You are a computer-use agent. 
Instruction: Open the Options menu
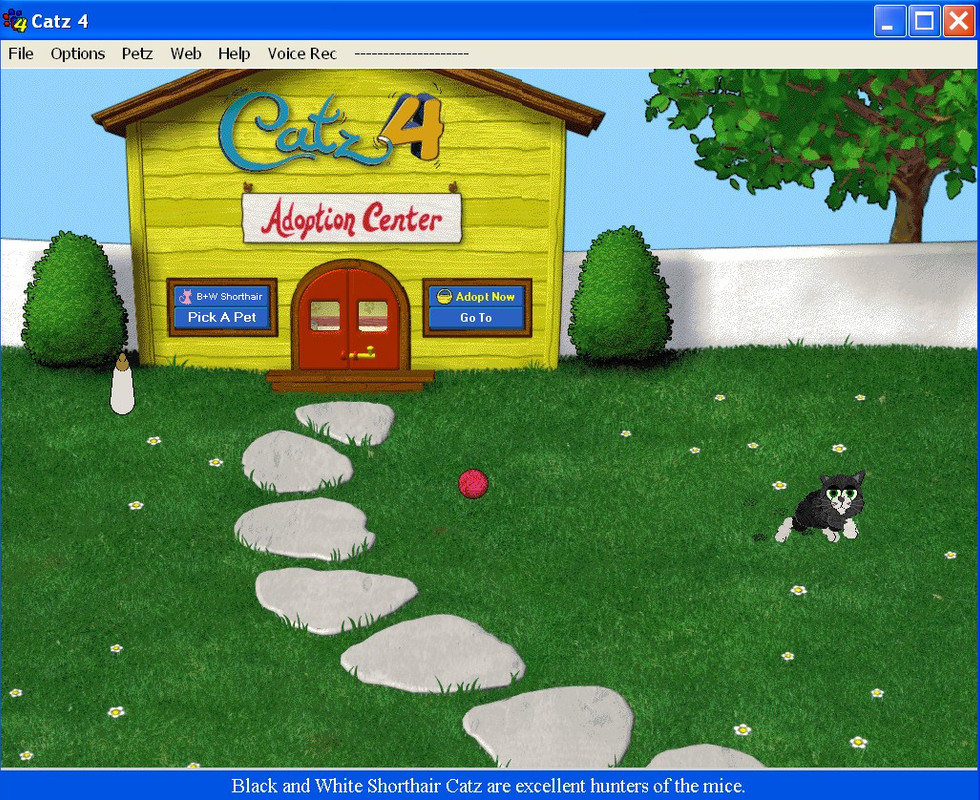click(78, 54)
